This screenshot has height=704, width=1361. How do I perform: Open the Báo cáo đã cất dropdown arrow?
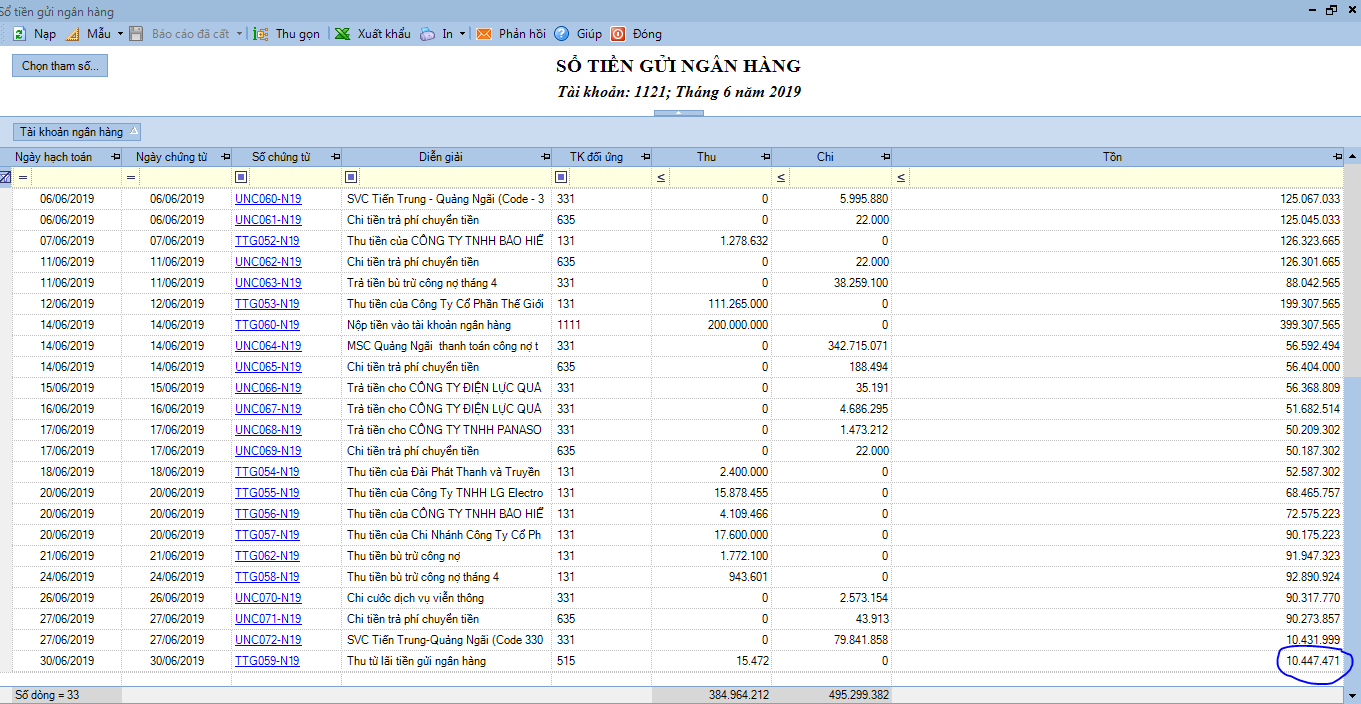coord(240,34)
